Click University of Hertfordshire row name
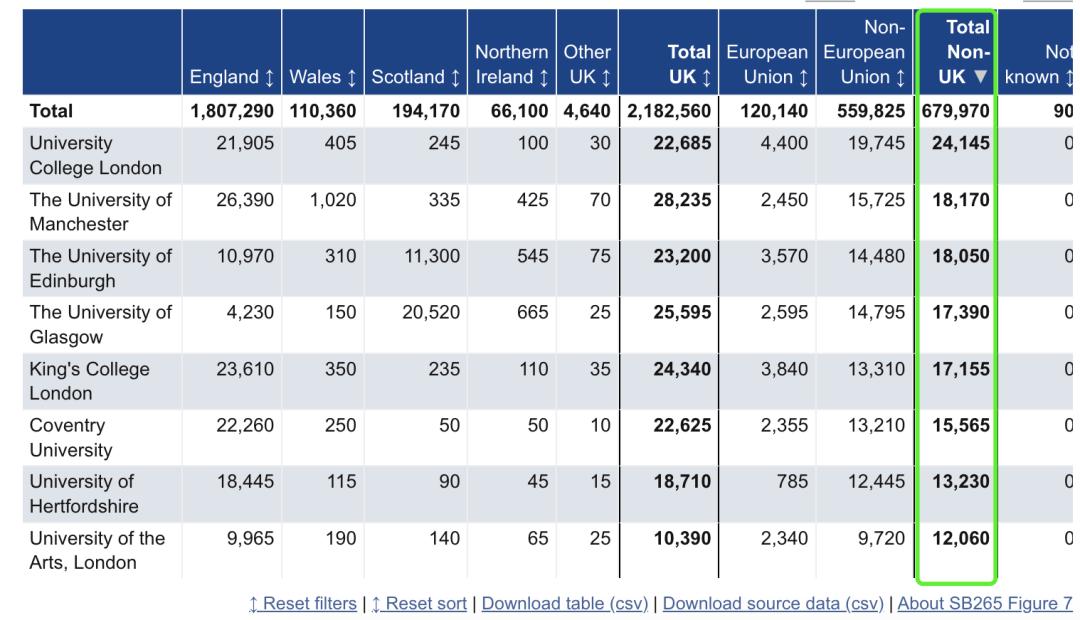The image size is (1080, 620). point(82,493)
